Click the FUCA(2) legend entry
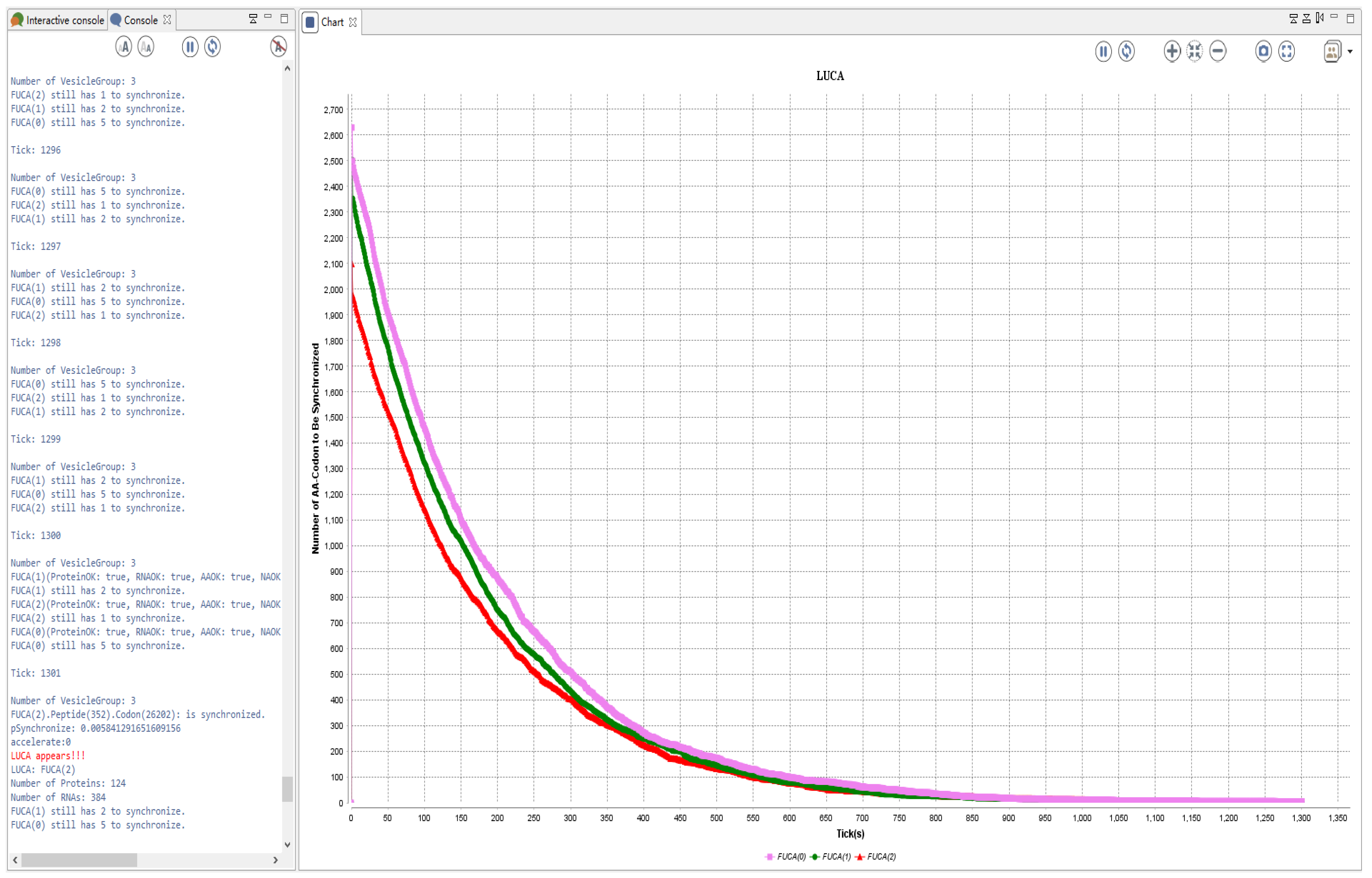Viewport: 1372px width, 878px height. (x=881, y=857)
